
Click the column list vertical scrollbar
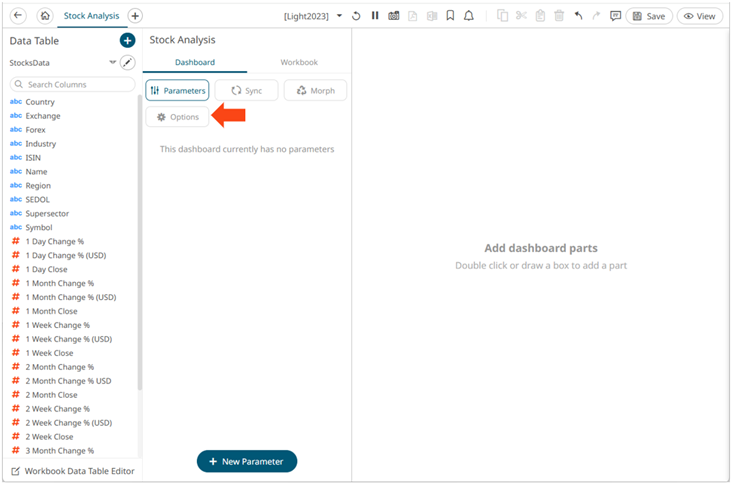140,242
